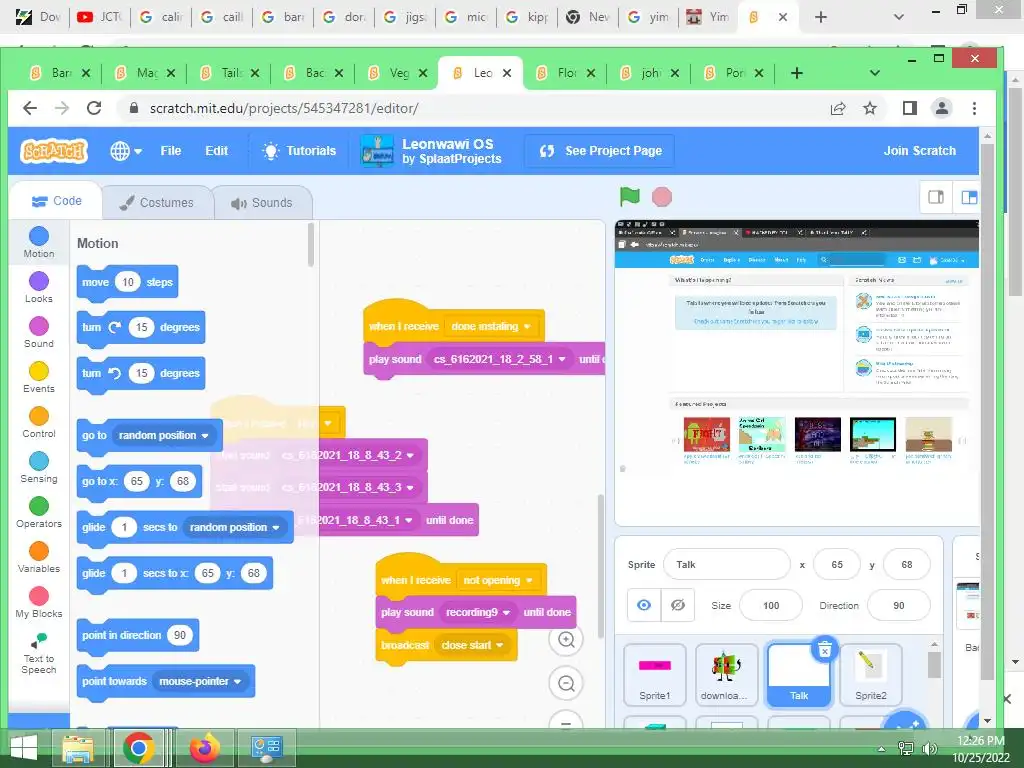The width and height of the screenshot is (1024, 768).
Task: Click the sprite Size field
Action: [x=771, y=605]
